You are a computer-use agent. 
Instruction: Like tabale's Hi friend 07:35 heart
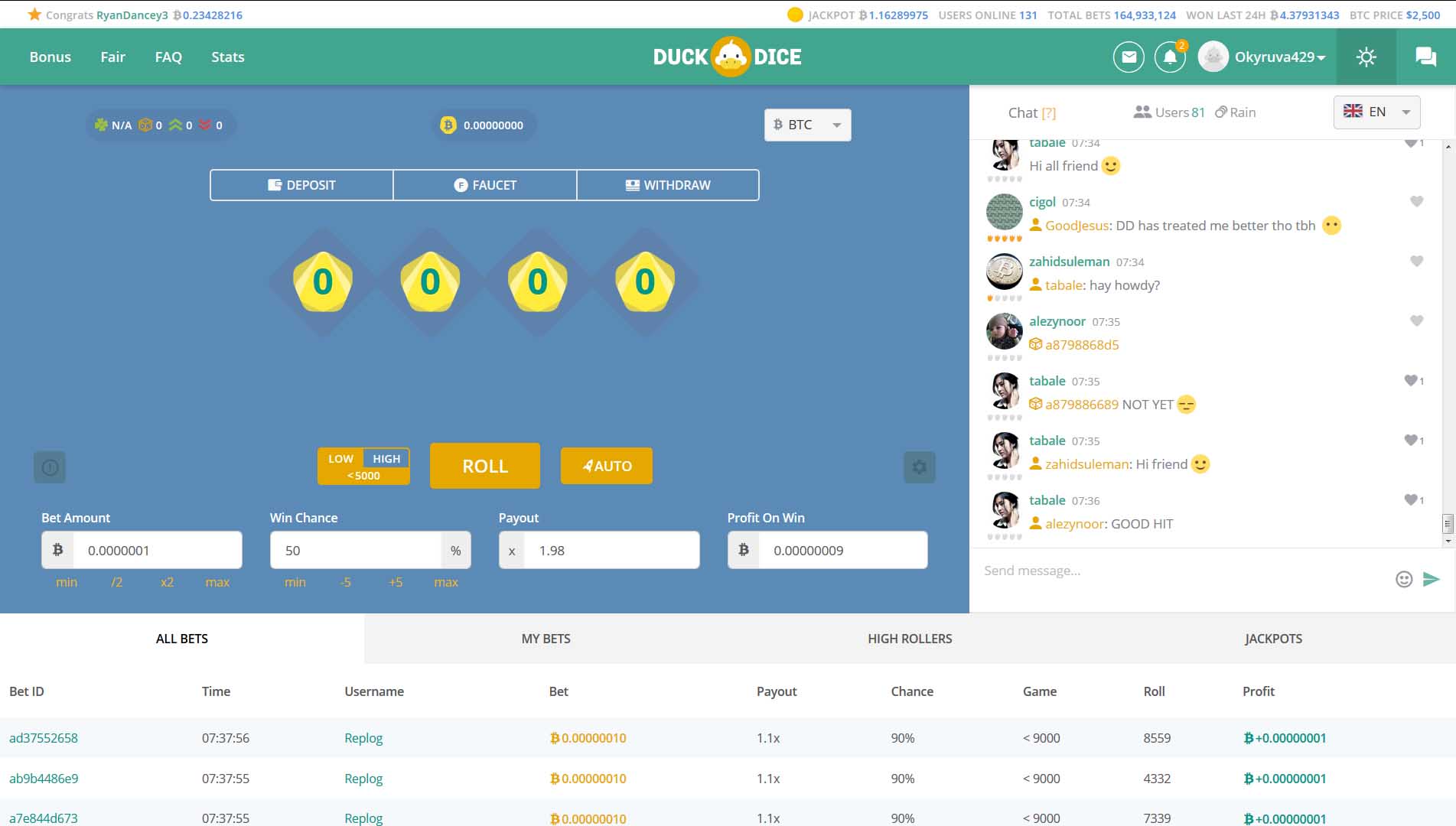tap(1412, 440)
